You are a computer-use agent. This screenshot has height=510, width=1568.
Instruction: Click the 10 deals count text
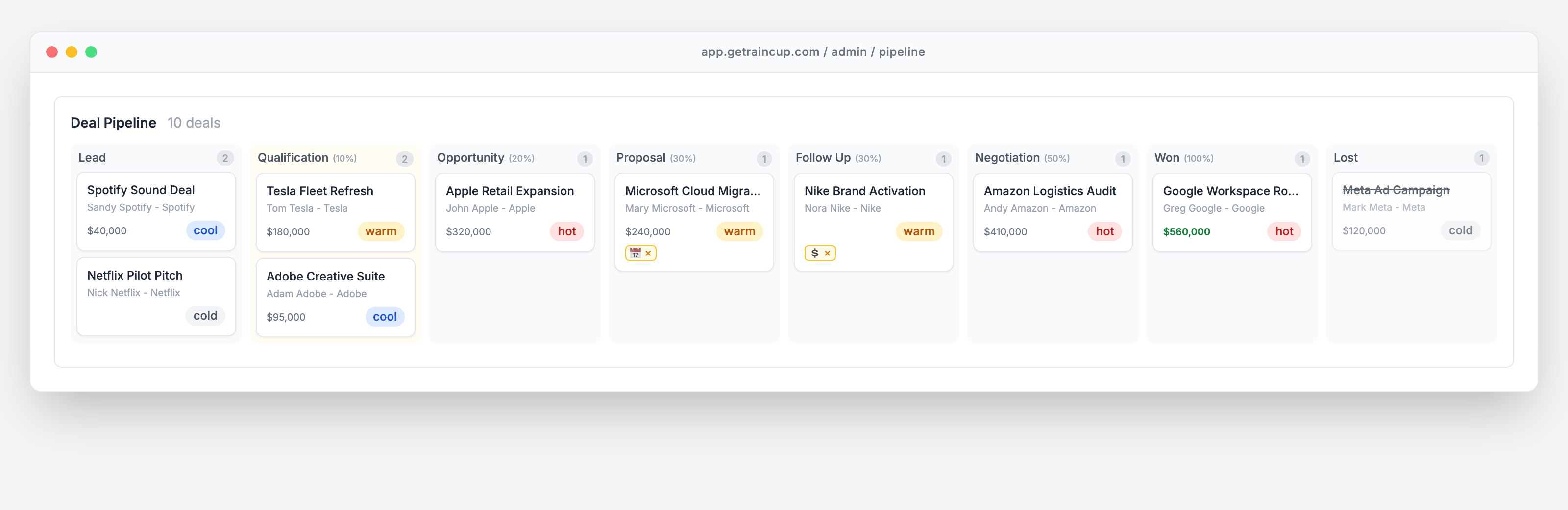tap(194, 123)
